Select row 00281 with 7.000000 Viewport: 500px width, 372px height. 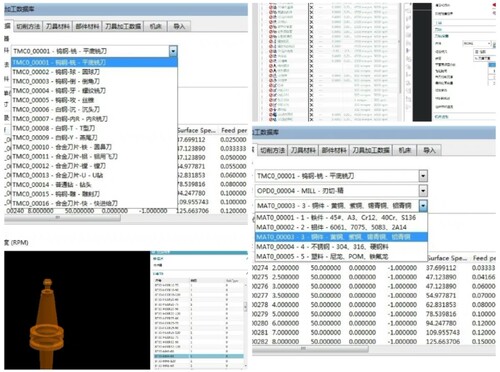(x=374, y=332)
